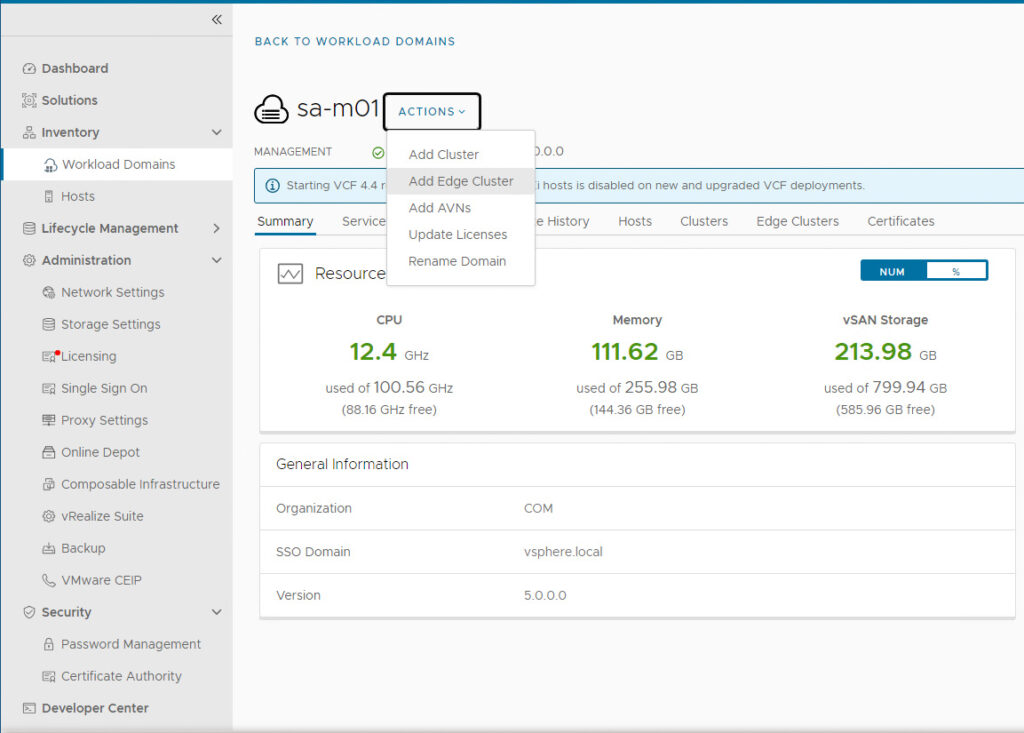Click the Online Depot icon
Screen dimensions: 1024x733
tap(48, 452)
